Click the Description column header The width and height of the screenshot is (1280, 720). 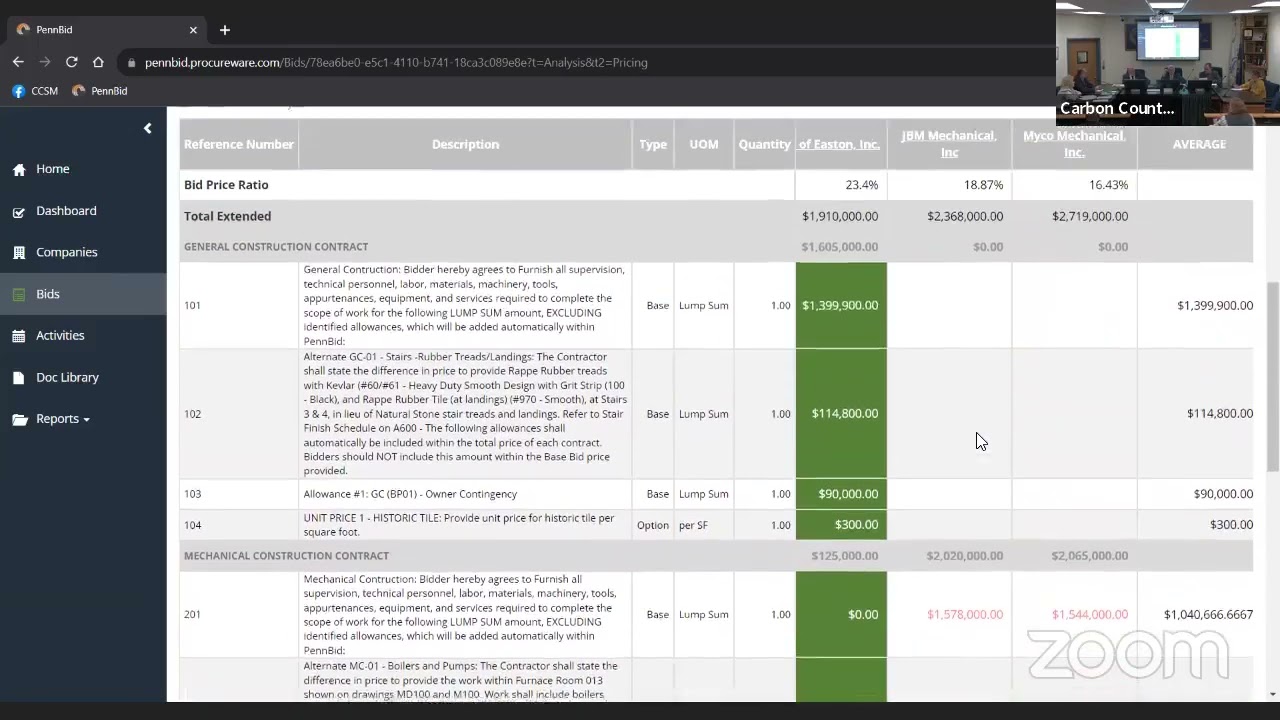point(465,144)
